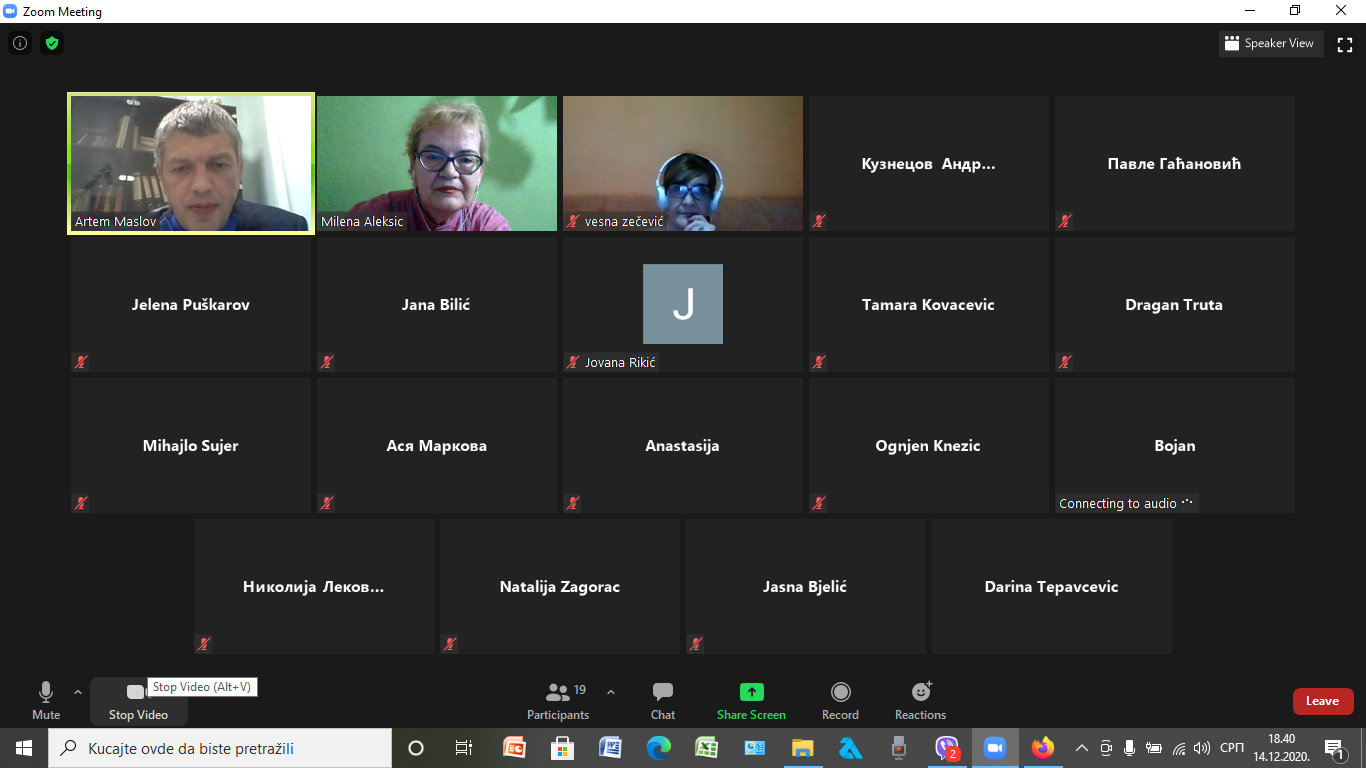Open the Participants list

coord(558,701)
